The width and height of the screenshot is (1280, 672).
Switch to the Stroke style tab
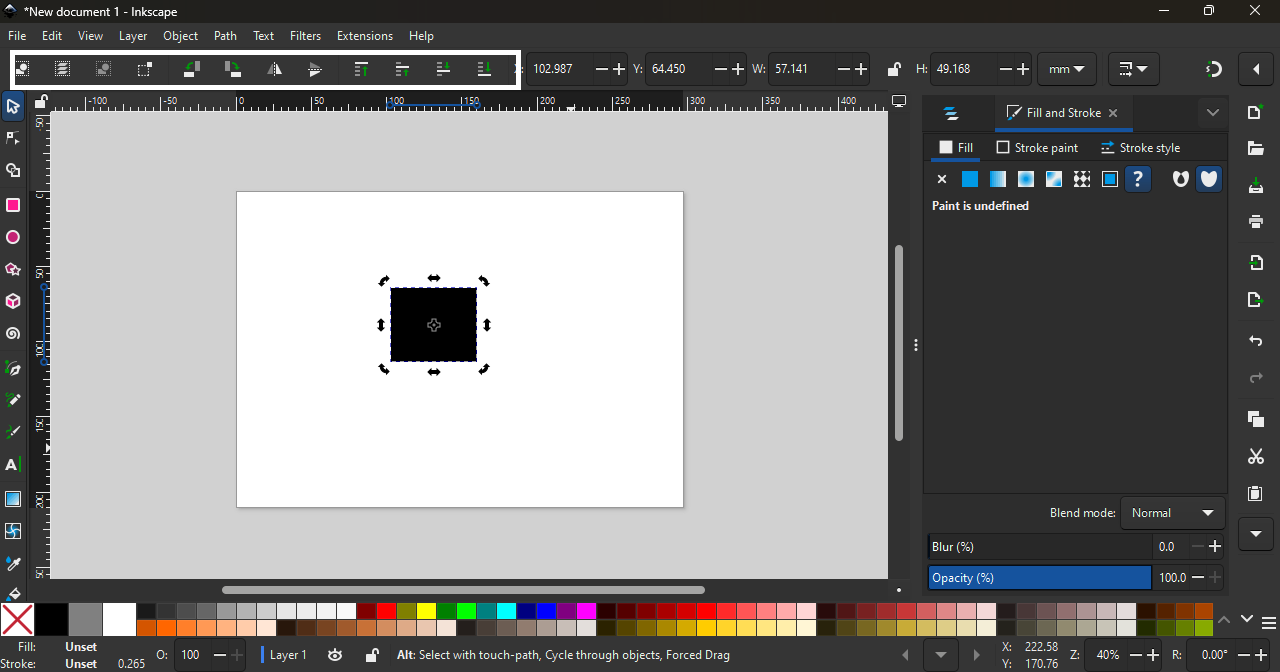tap(1140, 148)
